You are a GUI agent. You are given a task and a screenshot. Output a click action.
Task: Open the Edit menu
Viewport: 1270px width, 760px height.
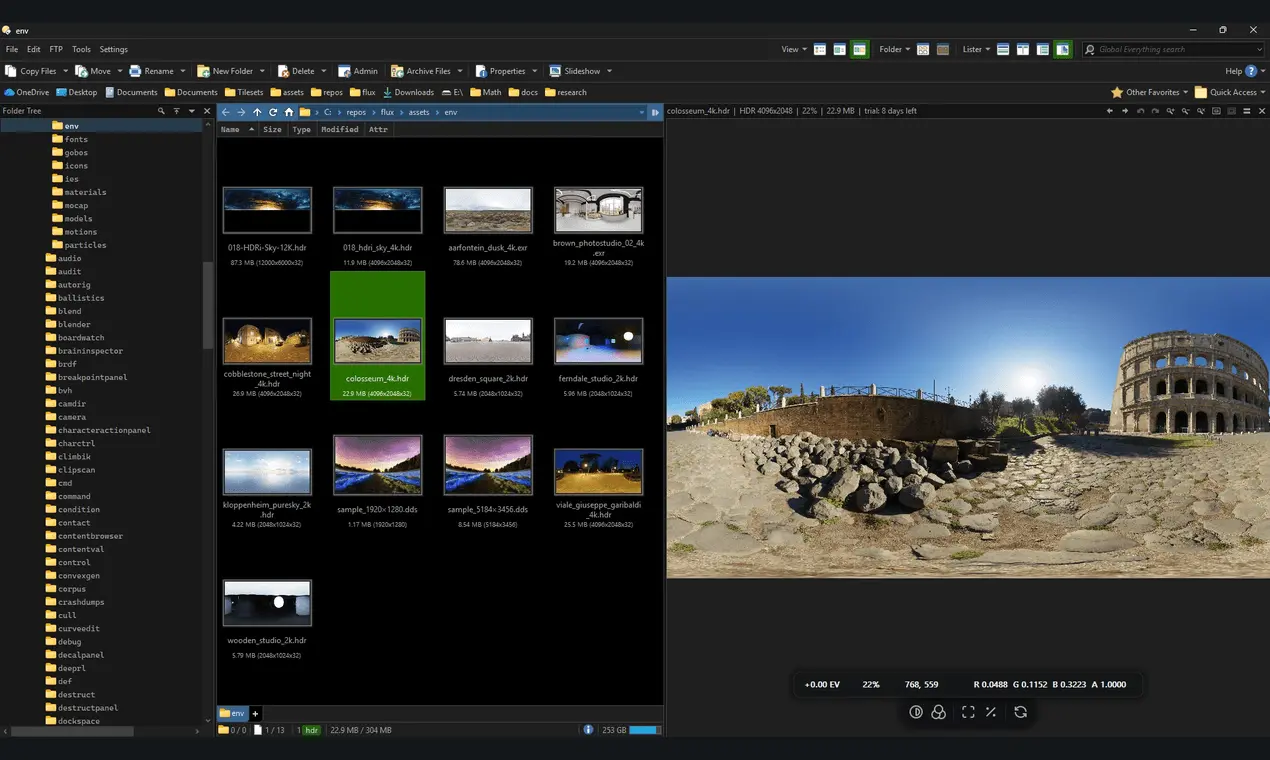click(34, 49)
